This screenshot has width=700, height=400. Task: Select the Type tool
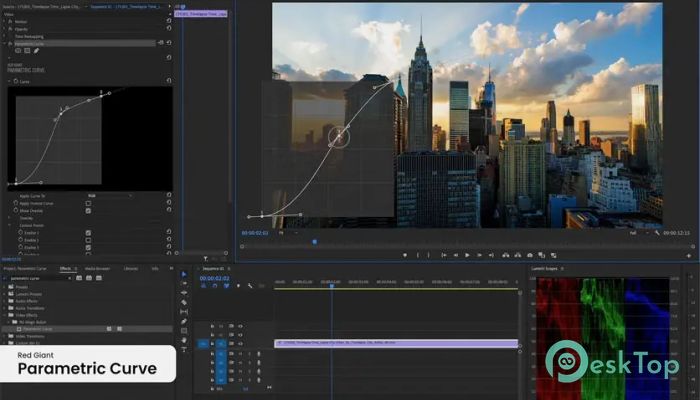(x=184, y=349)
